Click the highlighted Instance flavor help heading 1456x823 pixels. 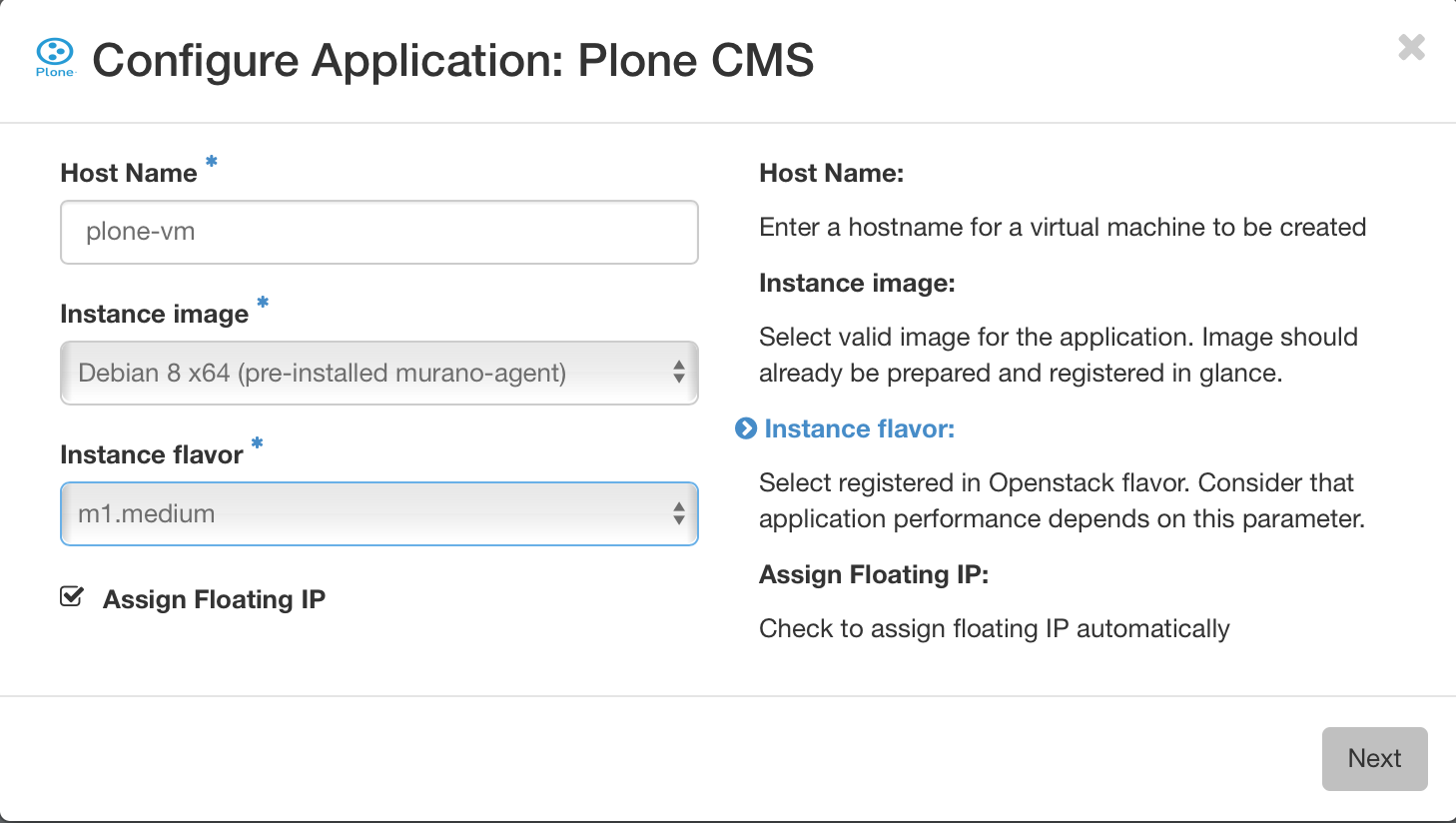tap(859, 428)
